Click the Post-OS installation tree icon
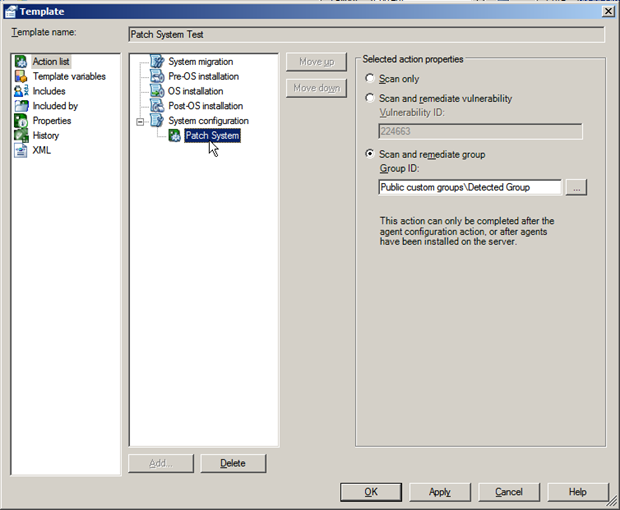This screenshot has height=510, width=620. (157, 106)
